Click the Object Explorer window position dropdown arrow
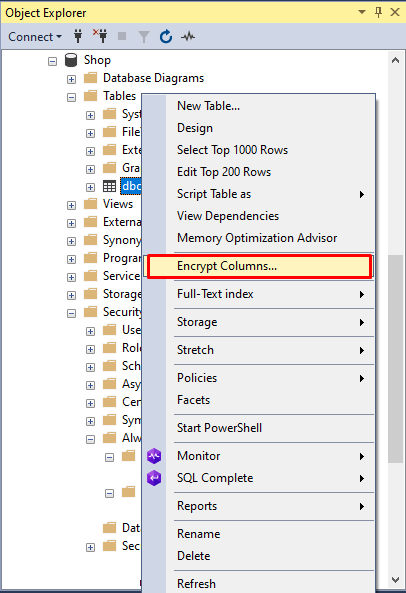Viewport: 406px width, 593px height. [x=362, y=12]
